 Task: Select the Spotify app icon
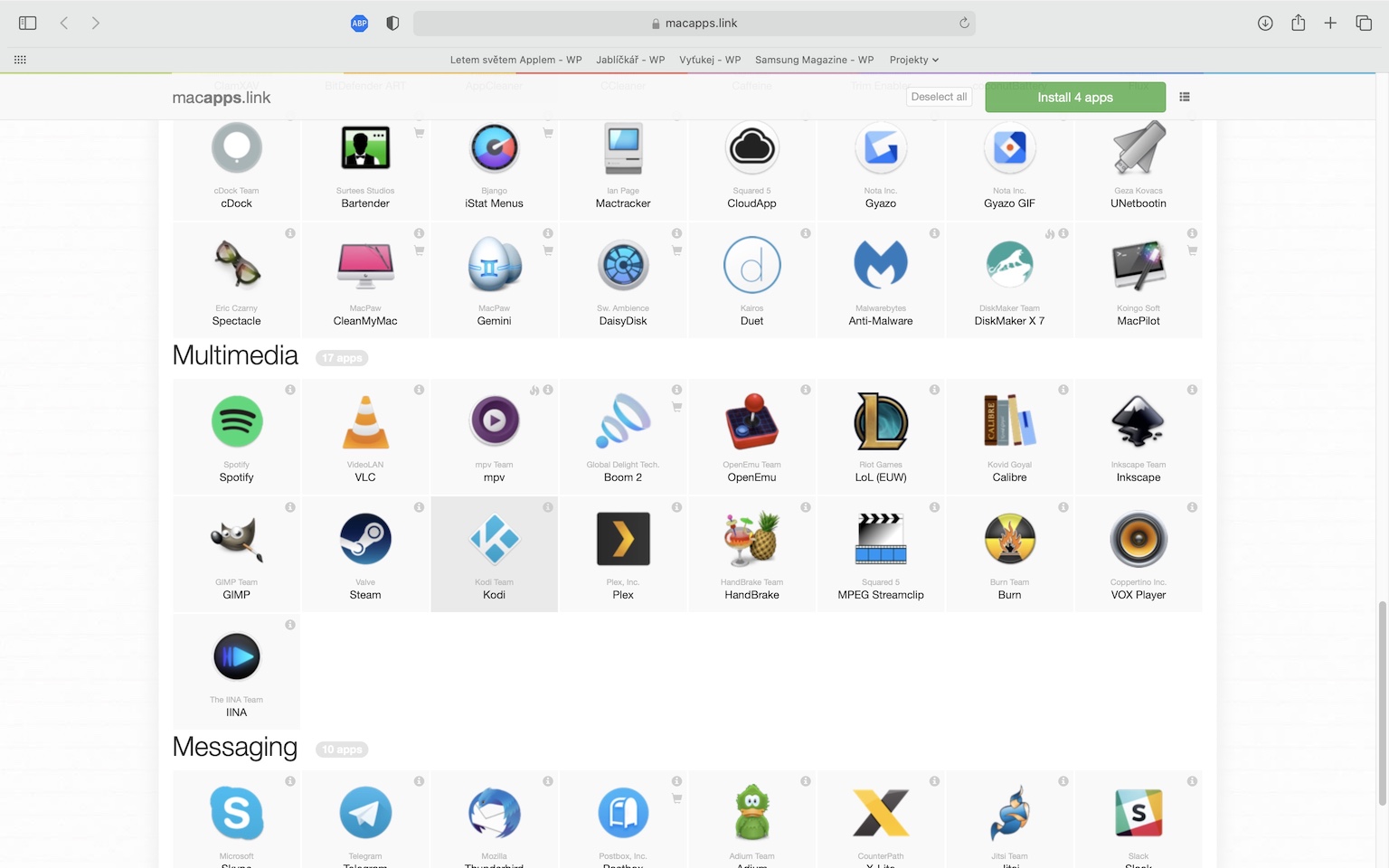click(x=237, y=421)
